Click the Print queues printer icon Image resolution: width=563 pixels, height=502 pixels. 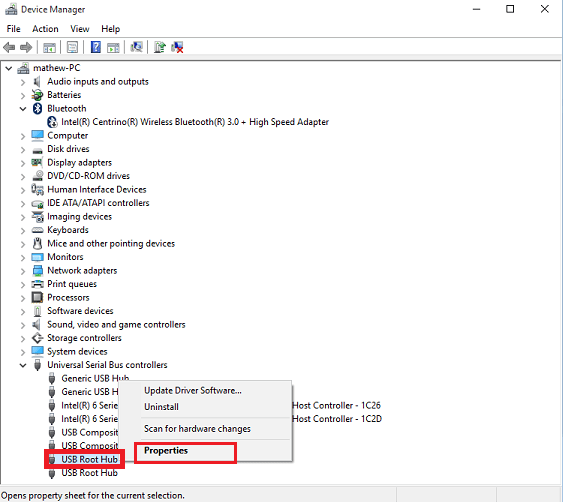[x=37, y=284]
